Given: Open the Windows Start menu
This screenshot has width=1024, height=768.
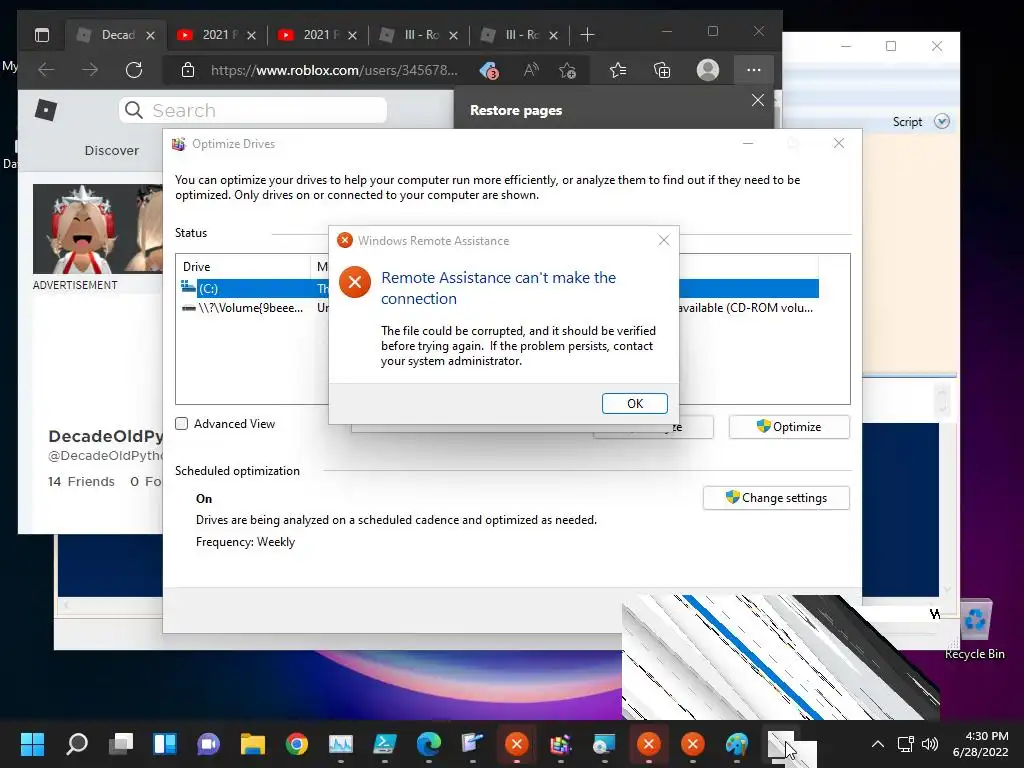Looking at the screenshot, I should coord(32,744).
